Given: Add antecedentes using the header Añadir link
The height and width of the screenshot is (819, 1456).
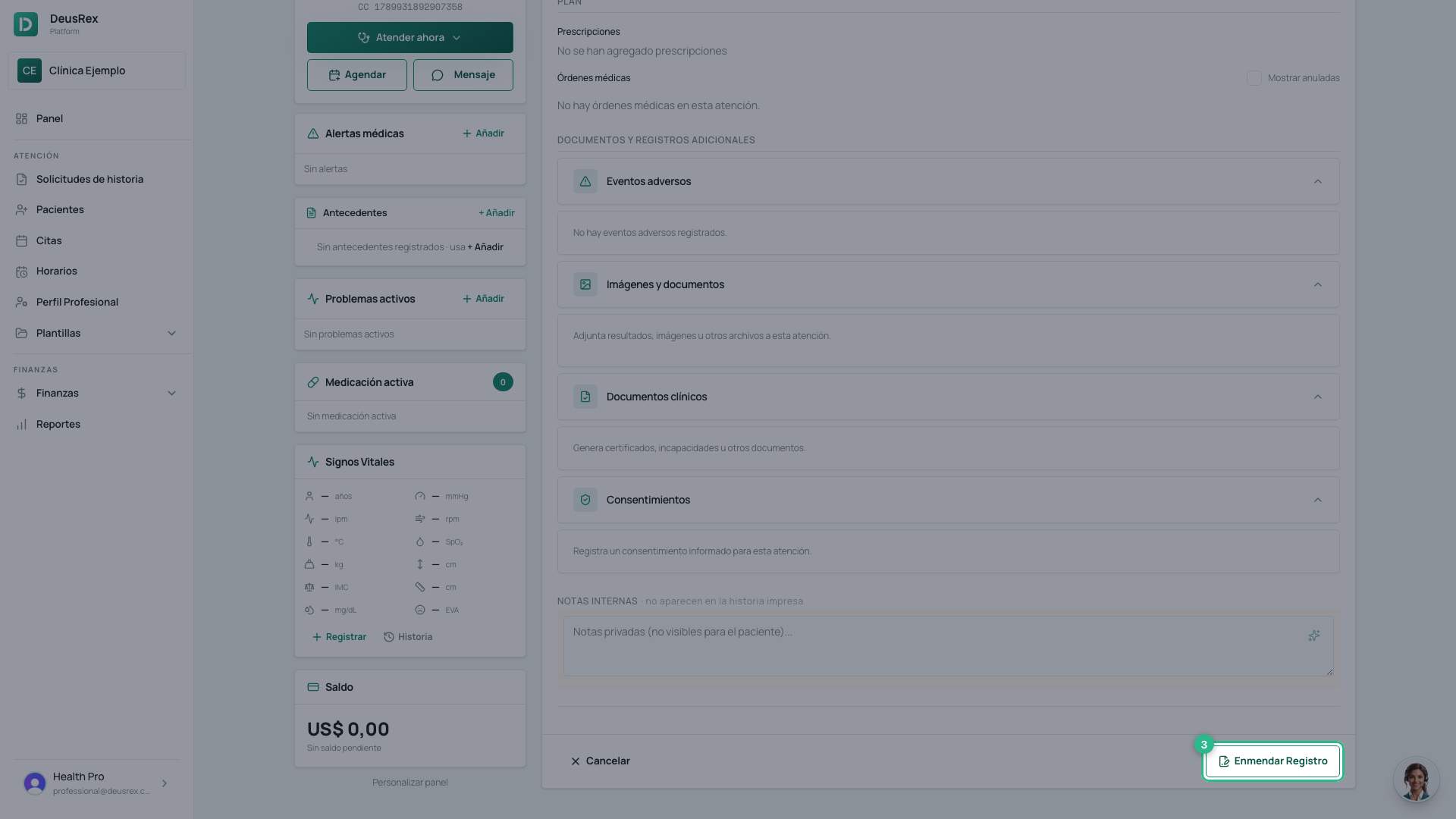Looking at the screenshot, I should coord(496,213).
